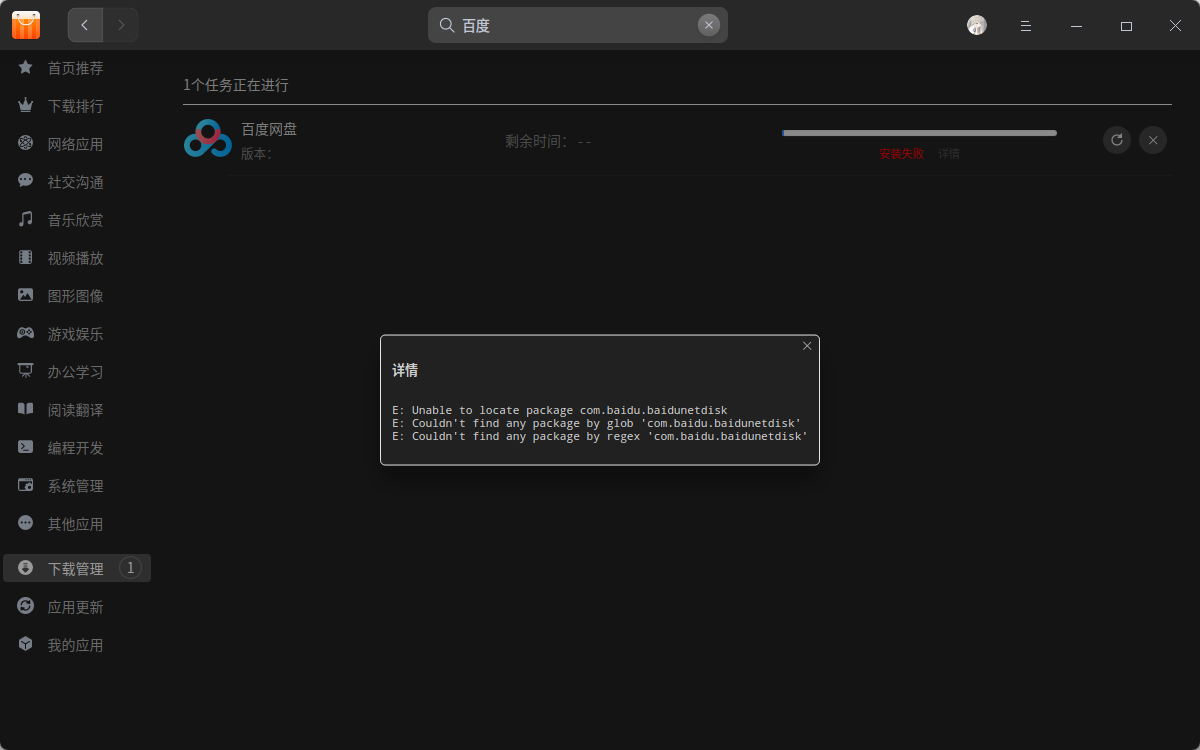Click the 剩余时间 label

[x=549, y=141]
